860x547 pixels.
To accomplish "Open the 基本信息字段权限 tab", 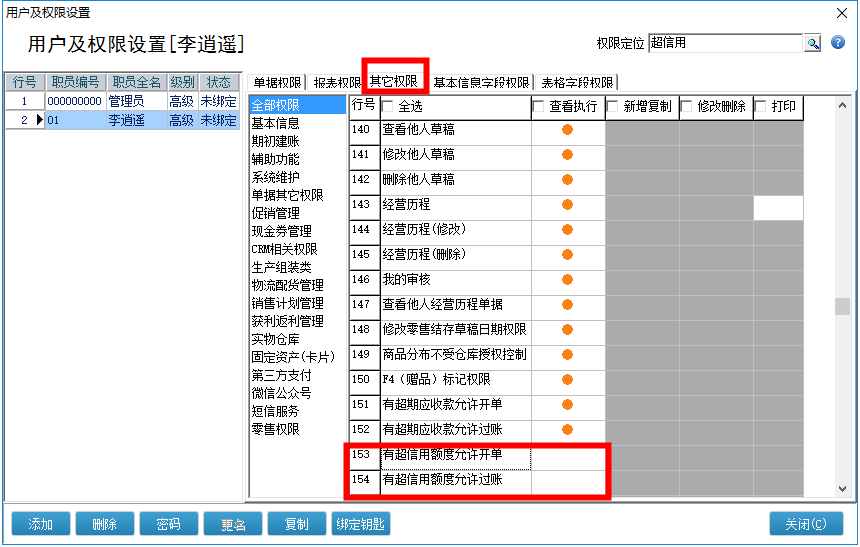I will pos(481,83).
